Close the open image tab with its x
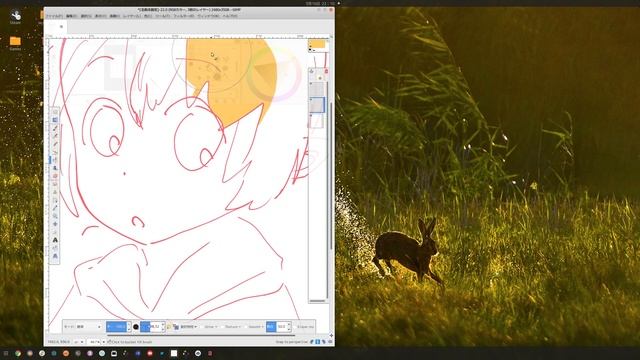 [x=61, y=27]
